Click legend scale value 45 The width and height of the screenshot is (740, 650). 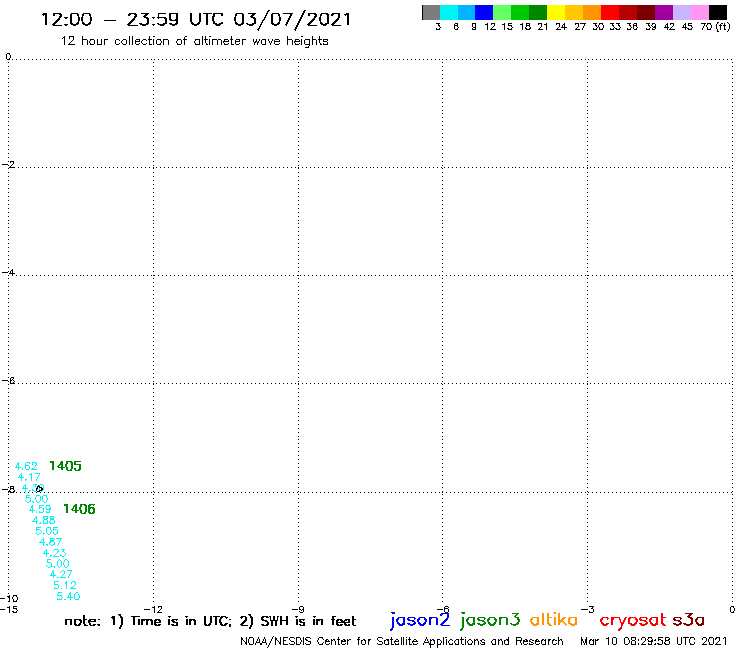[687, 27]
